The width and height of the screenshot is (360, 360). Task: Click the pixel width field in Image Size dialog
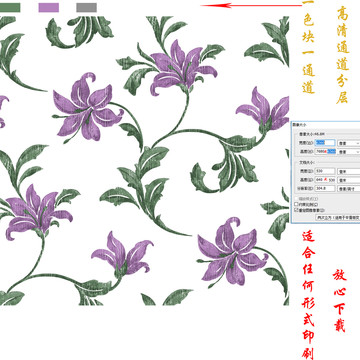[325, 143]
